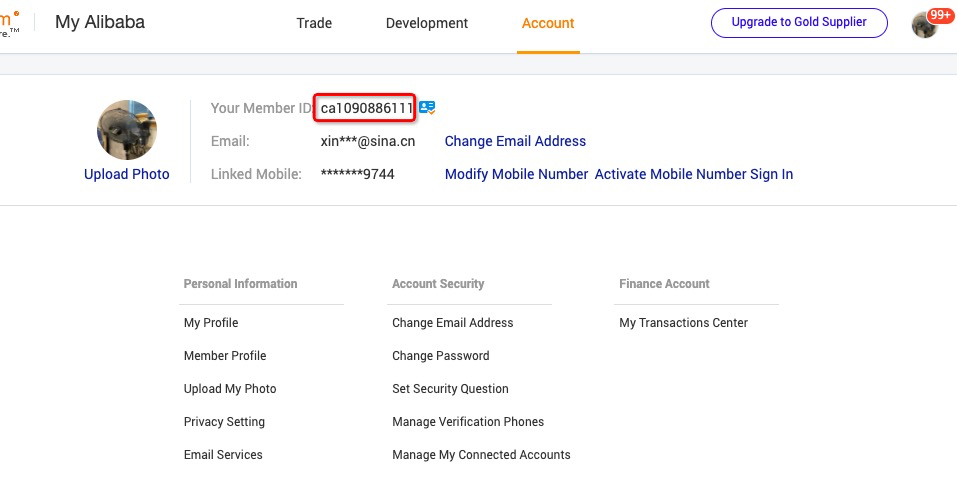Open My Profile under Personal Information
This screenshot has height=501, width=957.
click(211, 323)
